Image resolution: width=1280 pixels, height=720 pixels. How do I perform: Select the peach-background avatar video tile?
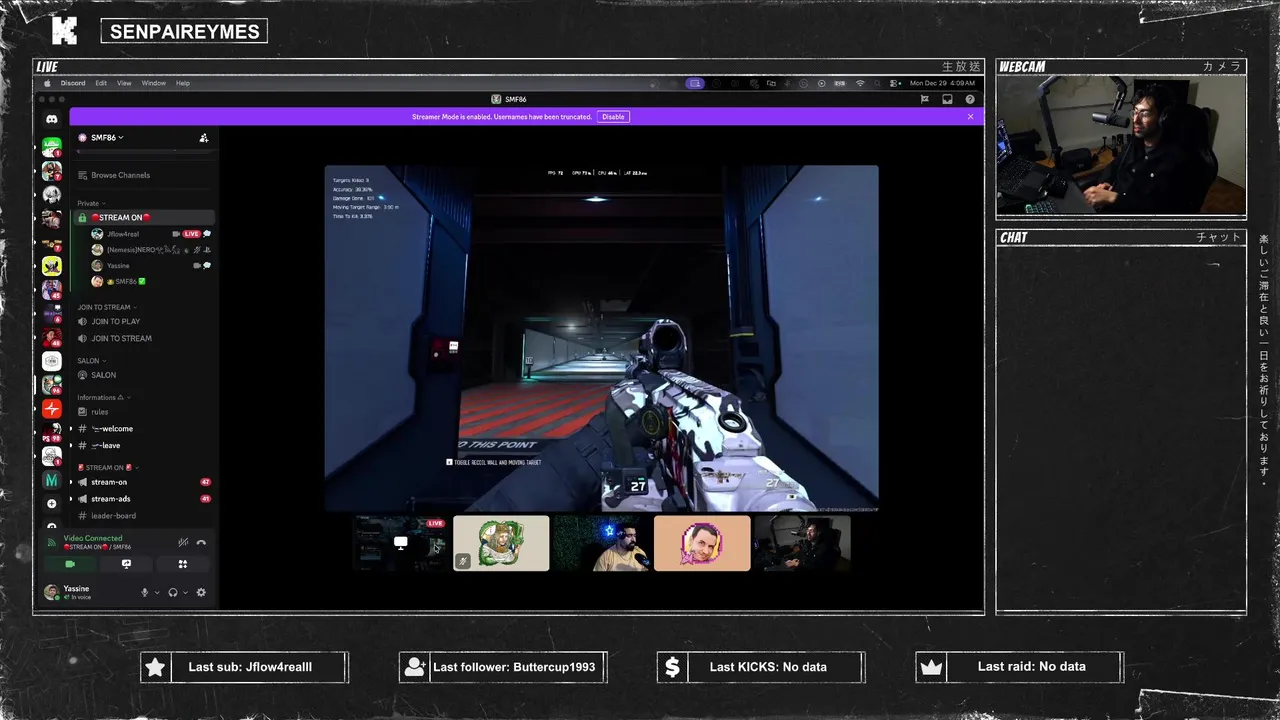(x=702, y=543)
